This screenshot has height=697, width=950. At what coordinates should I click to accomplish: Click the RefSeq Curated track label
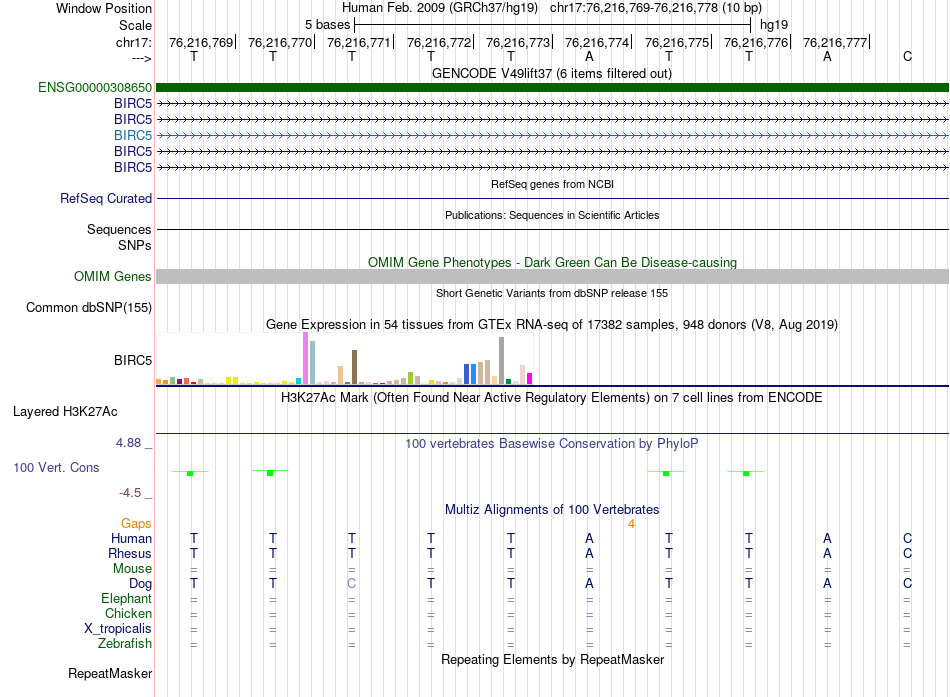pyautogui.click(x=106, y=198)
